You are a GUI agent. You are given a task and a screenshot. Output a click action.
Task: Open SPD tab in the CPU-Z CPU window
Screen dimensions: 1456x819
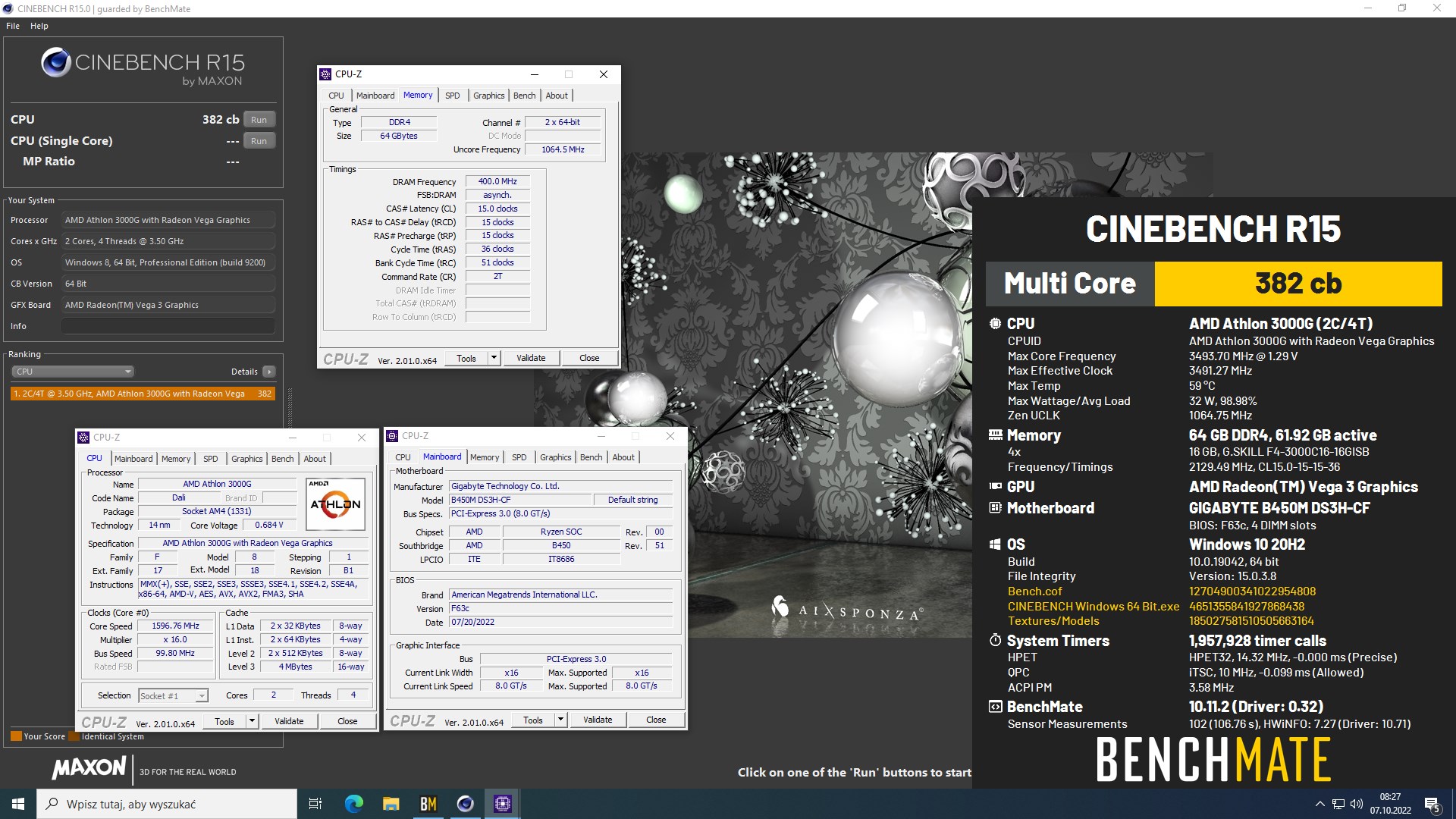(x=211, y=459)
